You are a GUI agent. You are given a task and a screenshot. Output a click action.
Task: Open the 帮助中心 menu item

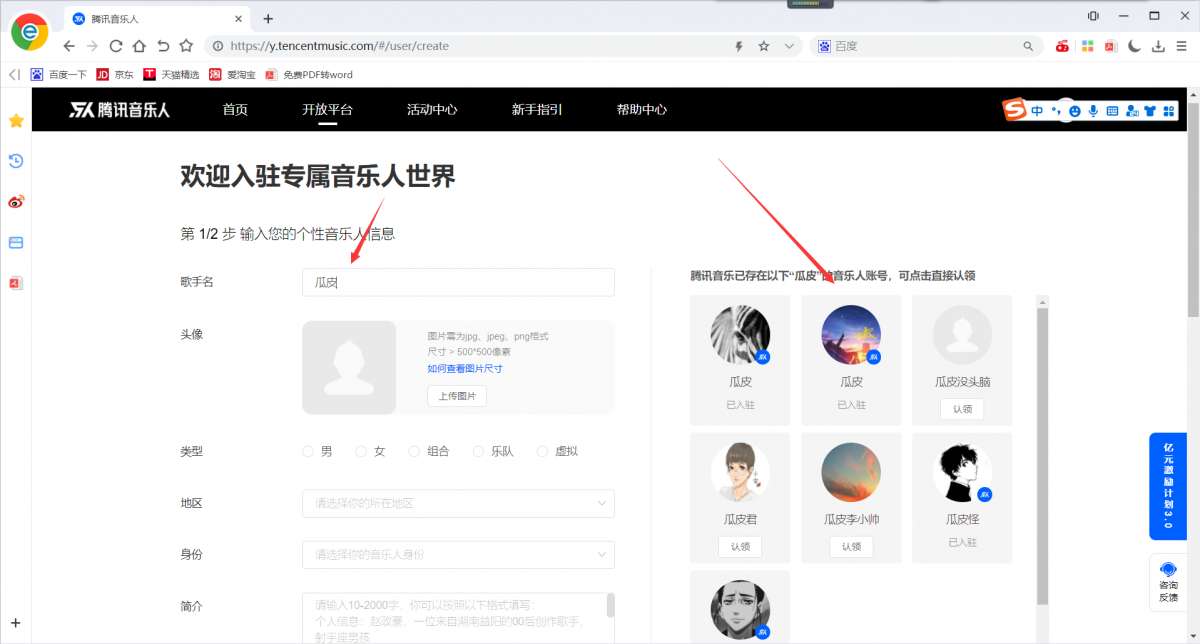(642, 110)
